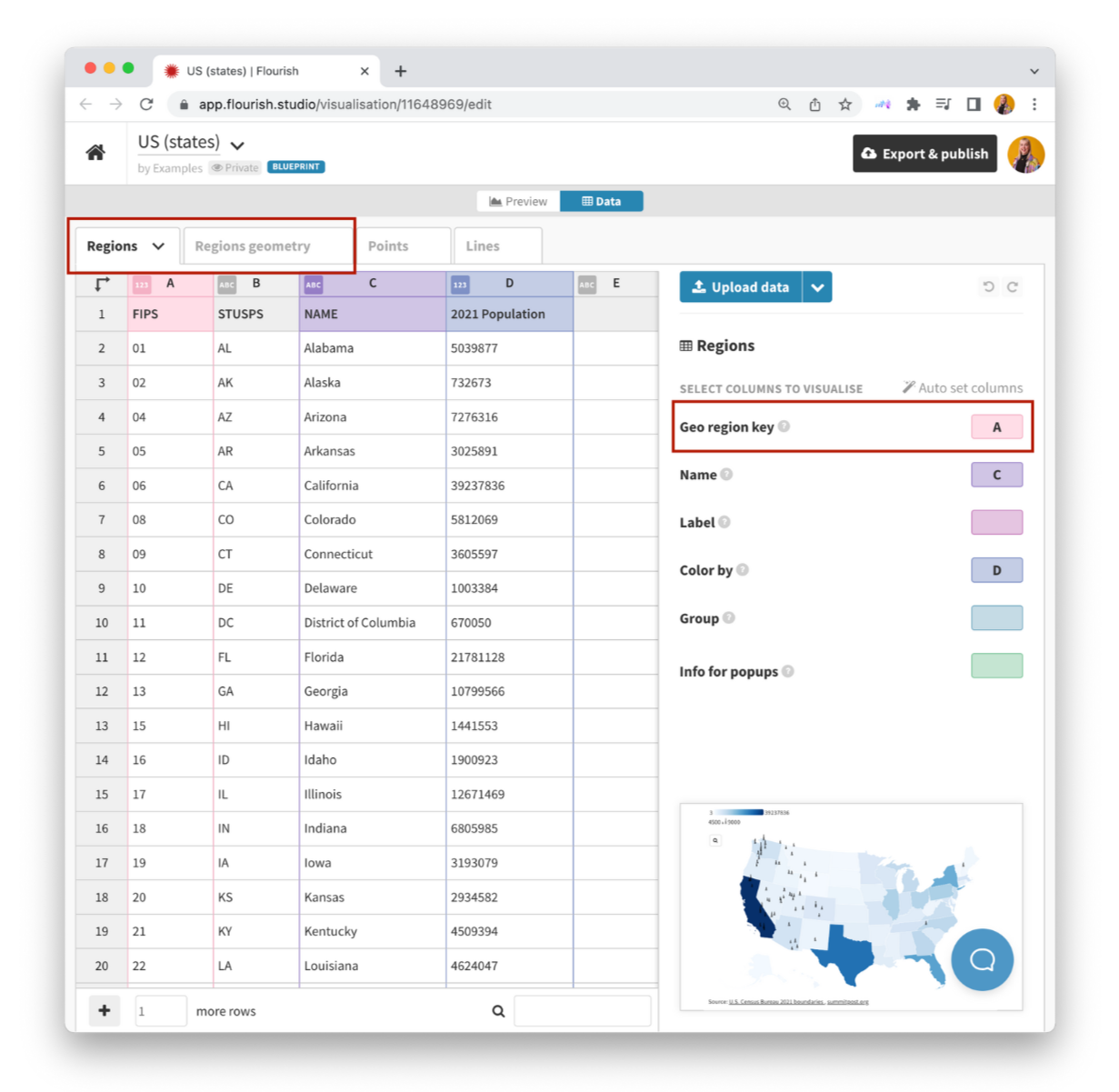Open the chat support bubble on the map
1119x1092 pixels.
coord(982,958)
